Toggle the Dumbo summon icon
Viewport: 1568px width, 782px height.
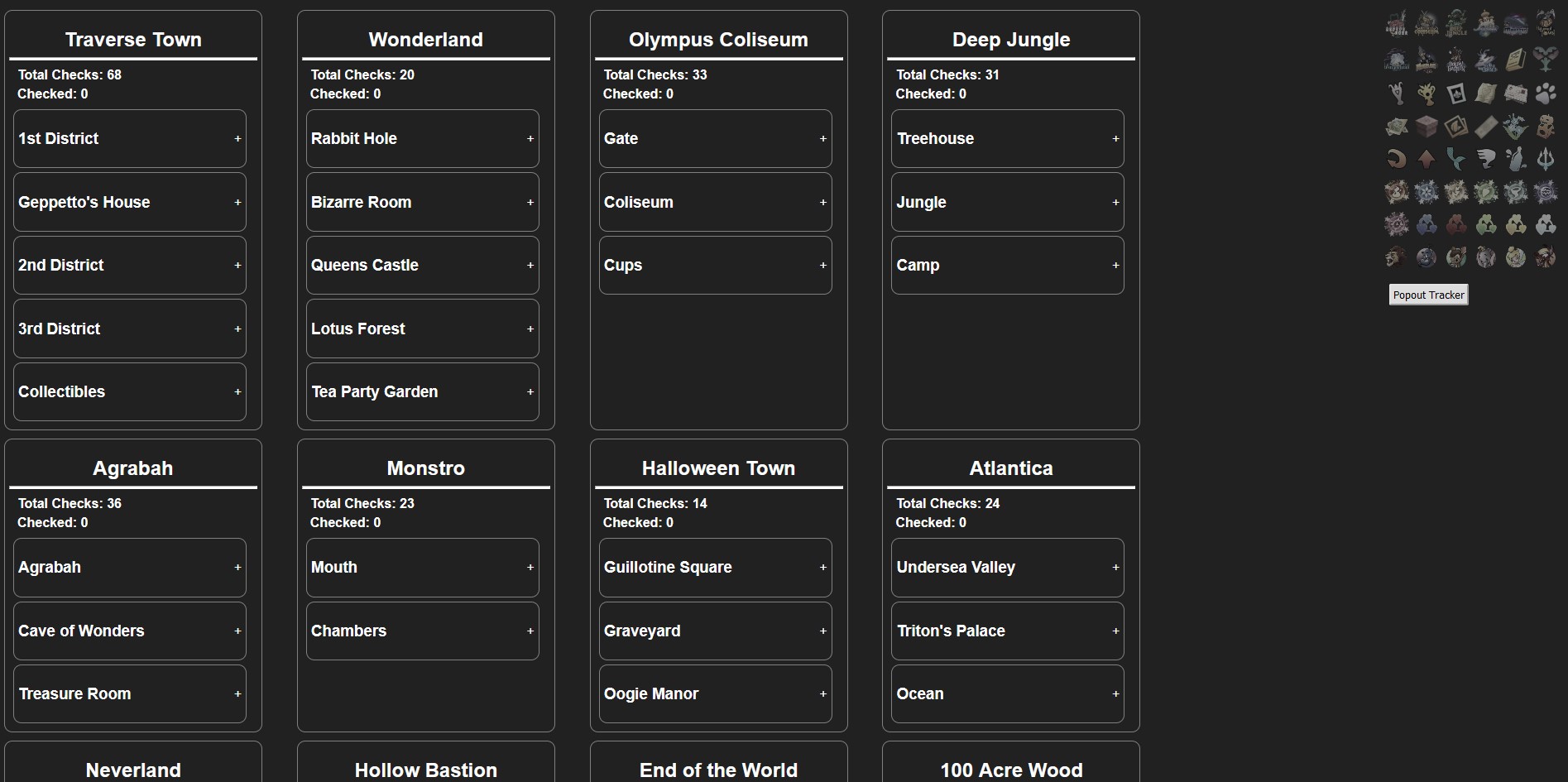pyautogui.click(x=1486, y=257)
